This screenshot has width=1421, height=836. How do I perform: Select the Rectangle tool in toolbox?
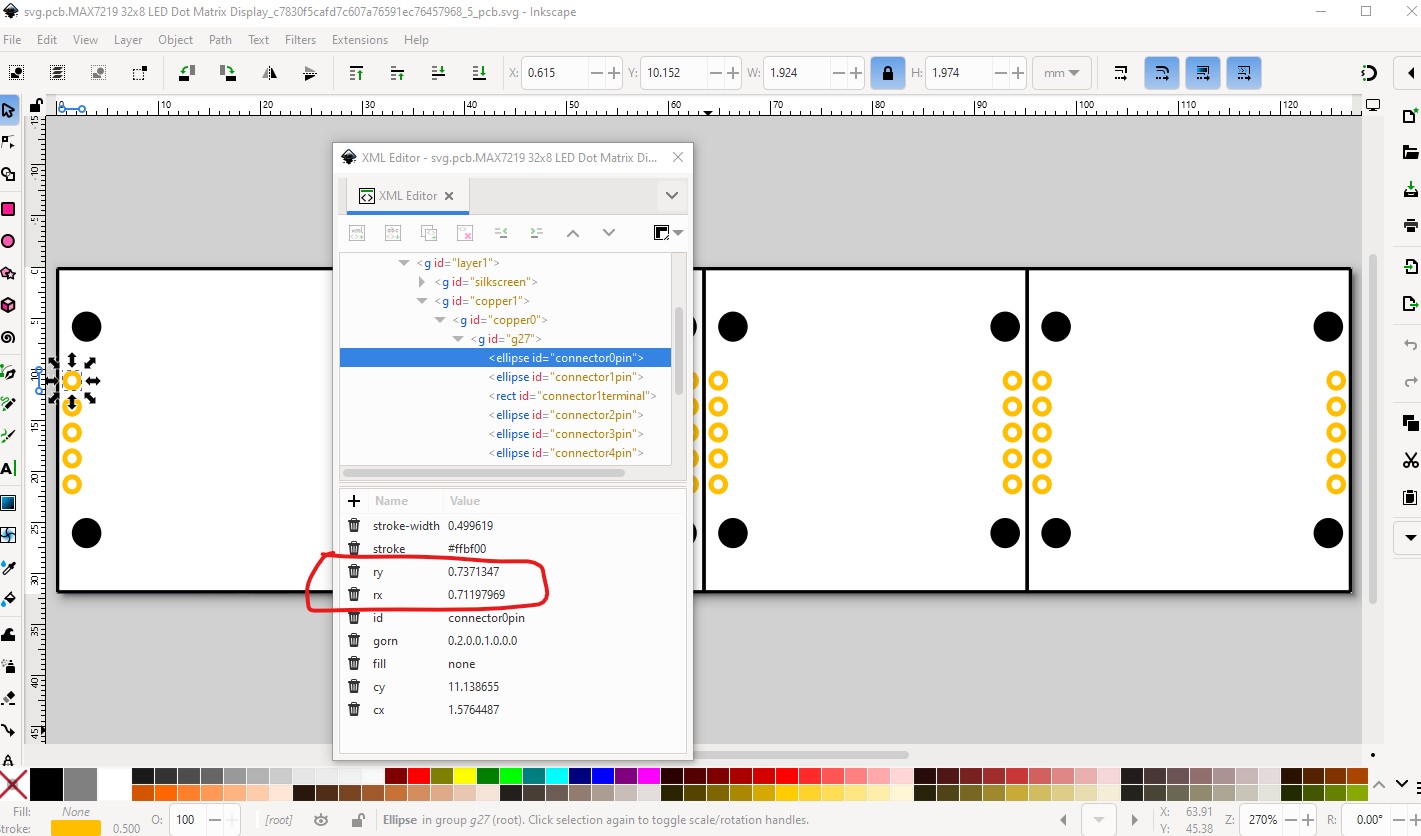point(8,209)
